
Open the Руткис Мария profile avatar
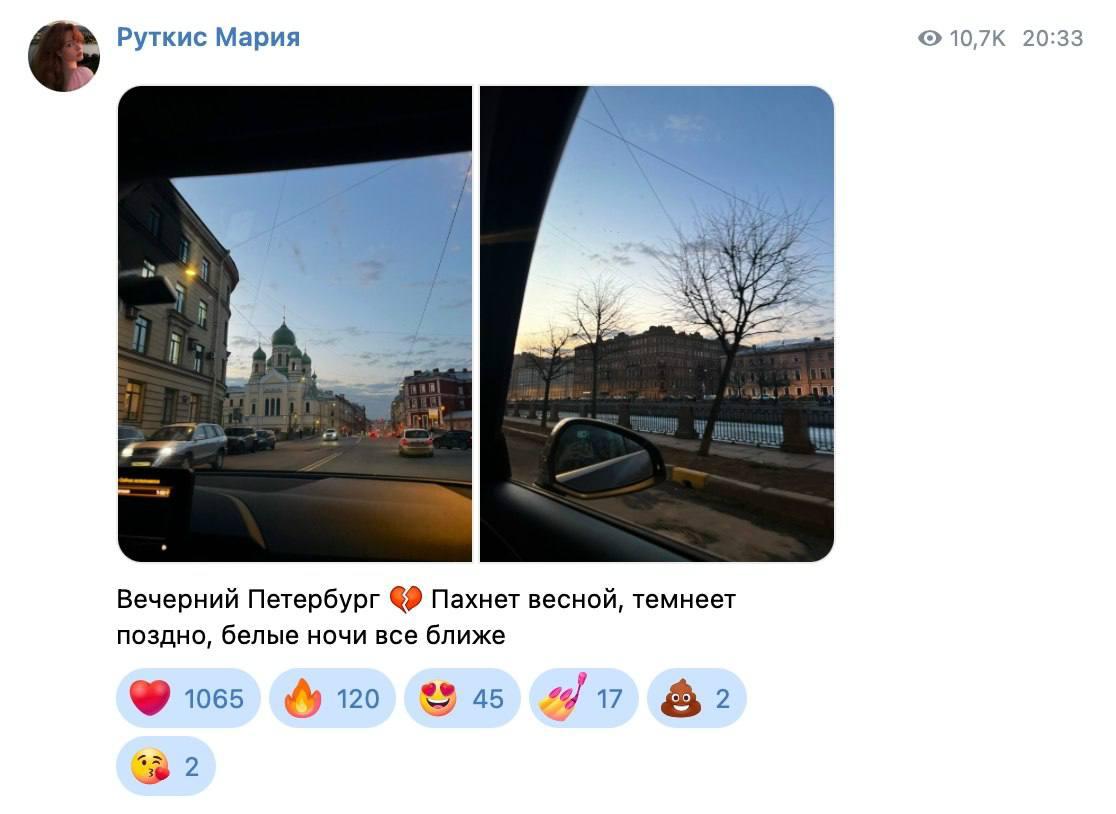pos(63,56)
